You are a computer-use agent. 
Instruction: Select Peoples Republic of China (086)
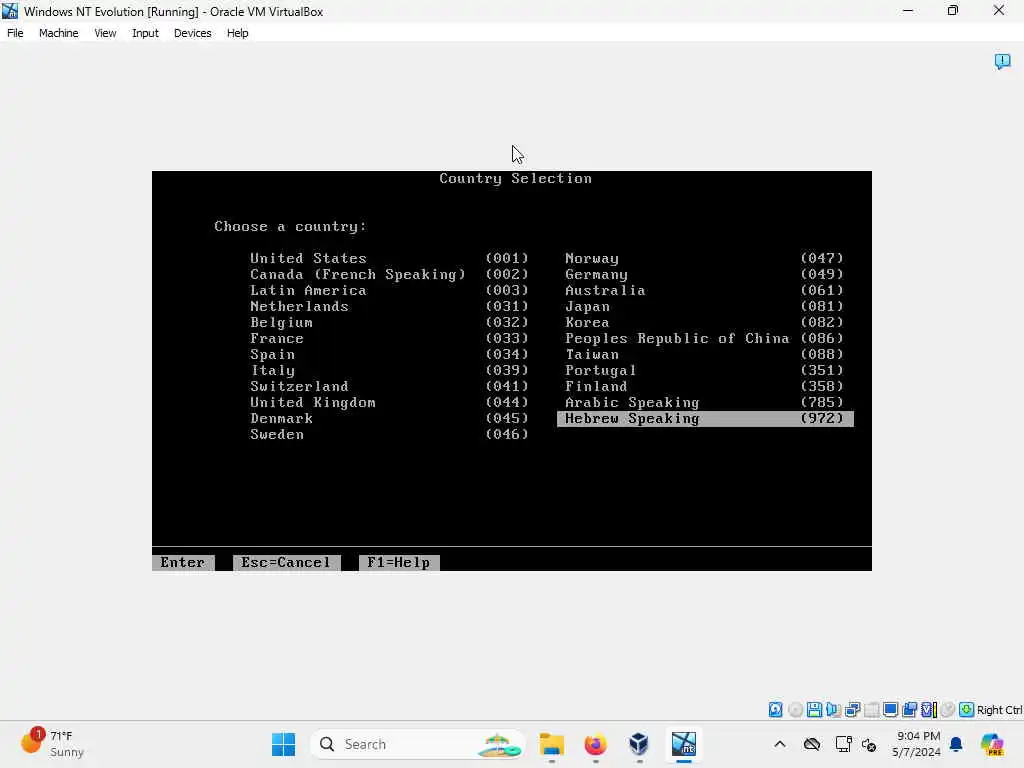[704, 338]
